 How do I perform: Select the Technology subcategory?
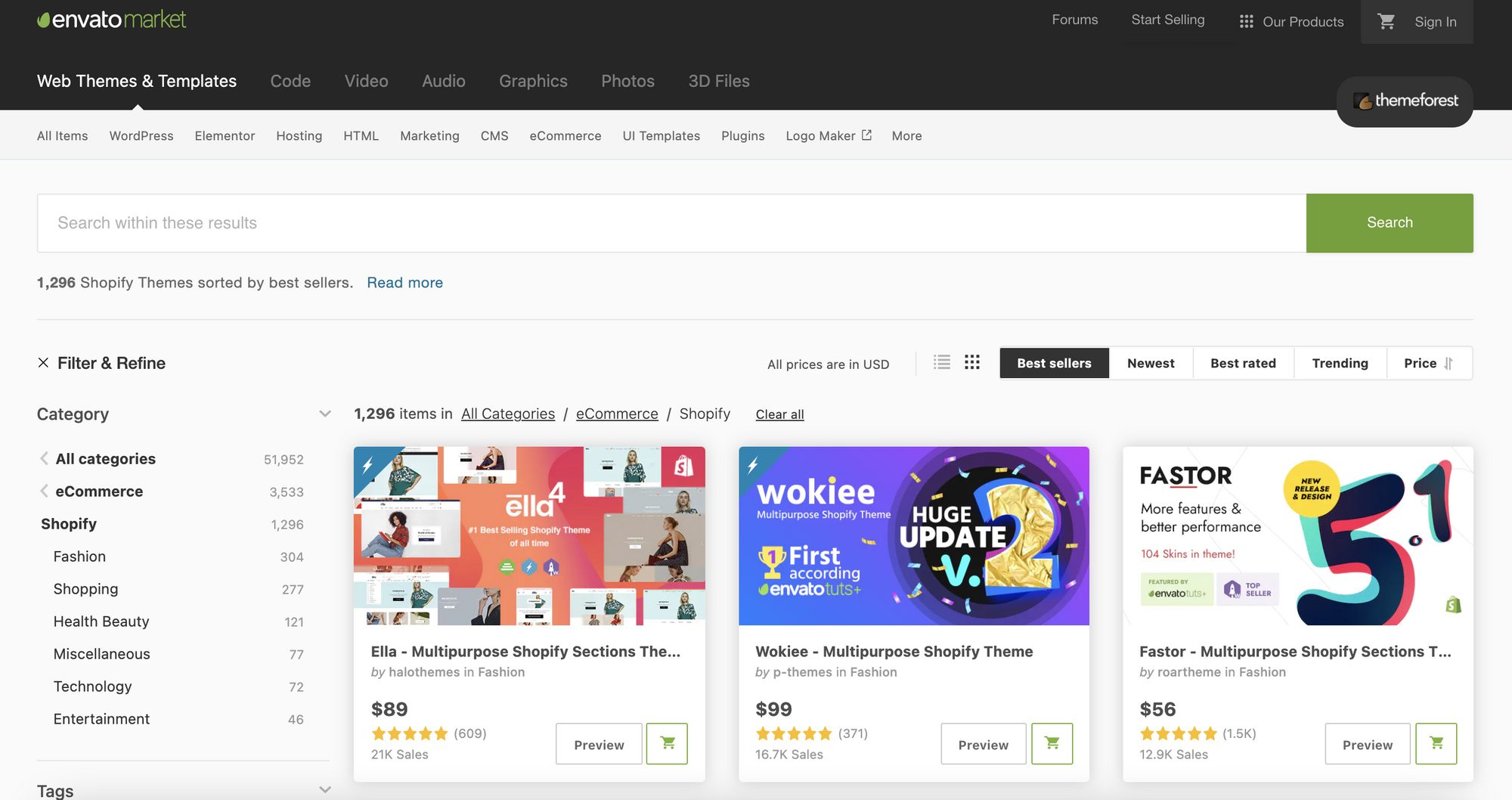pyautogui.click(x=92, y=687)
